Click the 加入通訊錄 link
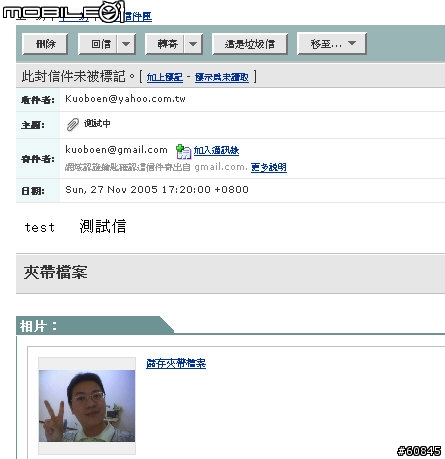 pos(216,150)
